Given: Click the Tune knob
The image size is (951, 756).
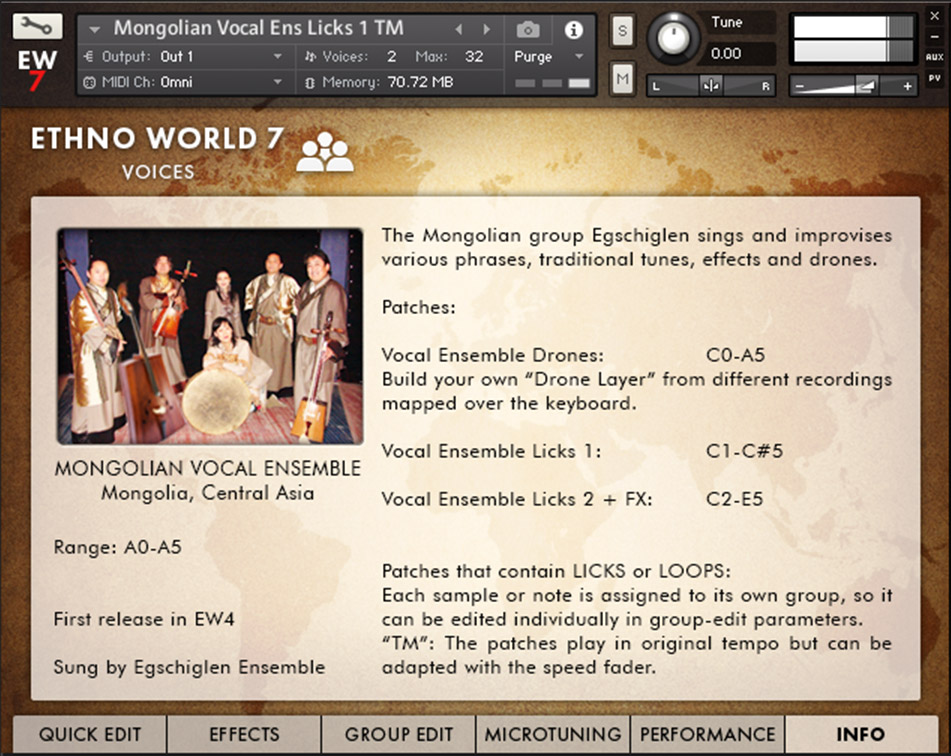Looking at the screenshot, I should [672, 38].
